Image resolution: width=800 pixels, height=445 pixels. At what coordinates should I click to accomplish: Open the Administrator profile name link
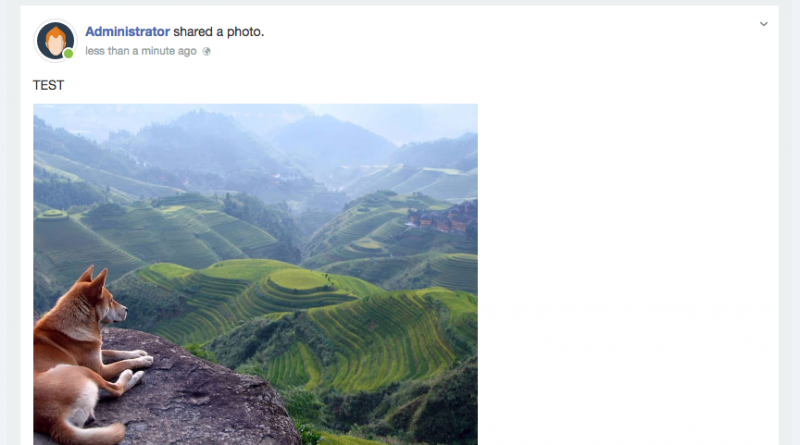click(x=127, y=32)
